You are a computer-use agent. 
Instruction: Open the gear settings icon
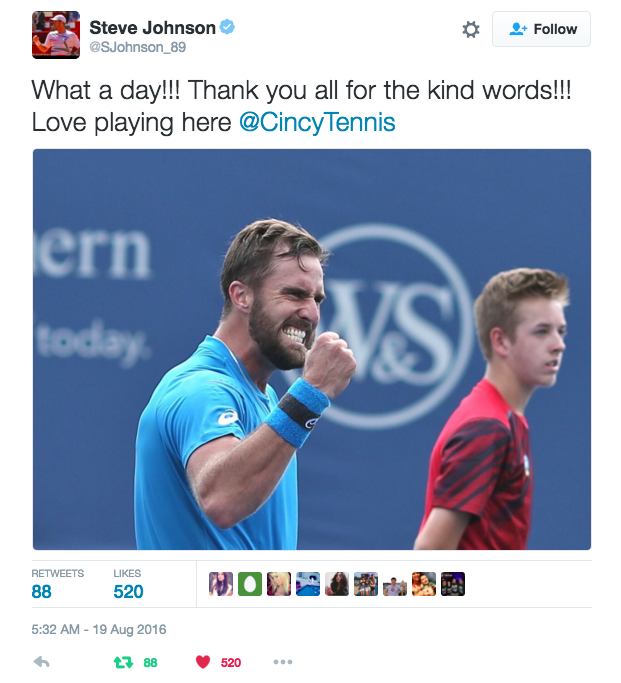pyautogui.click(x=470, y=29)
